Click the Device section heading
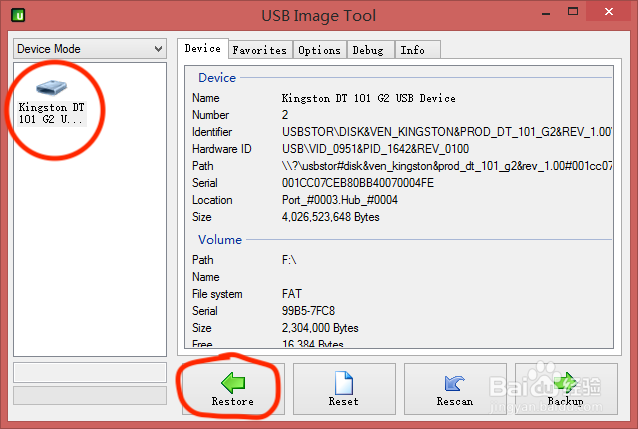This screenshot has width=638, height=429. [x=217, y=77]
